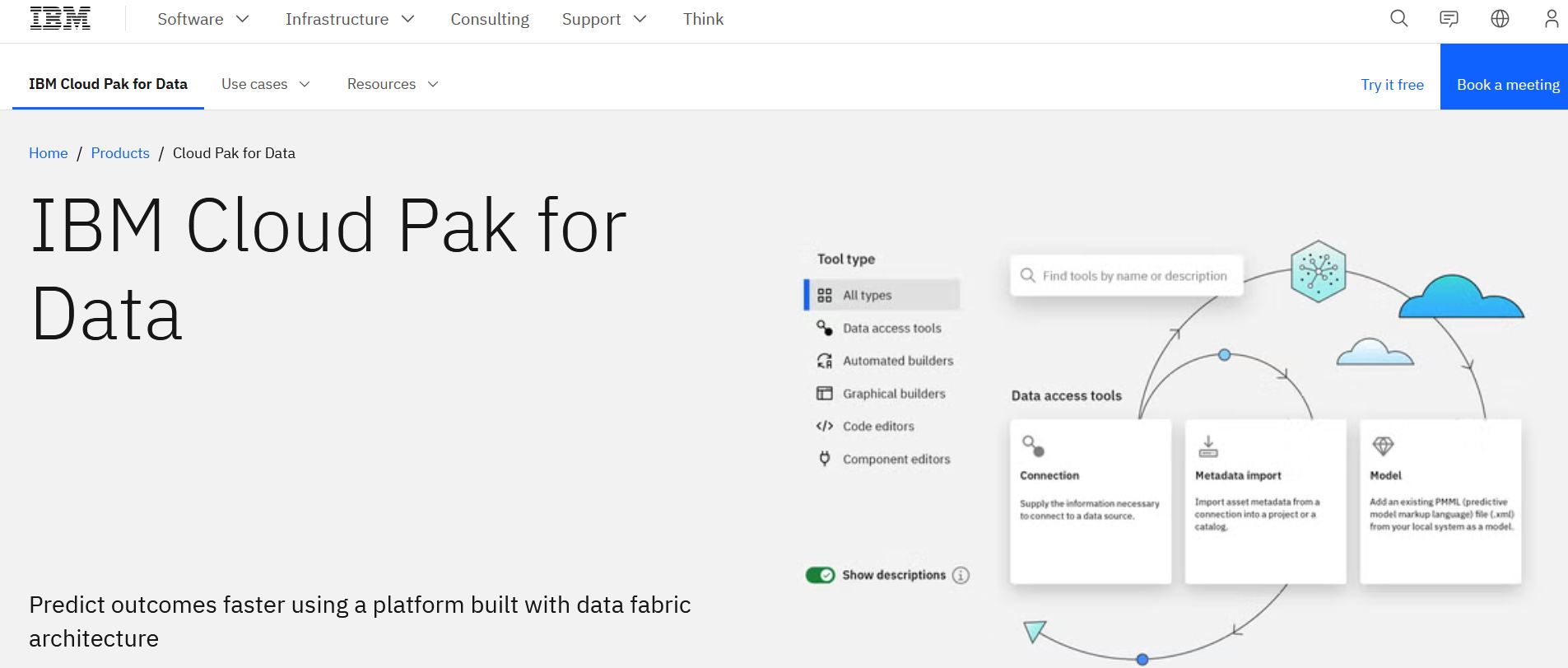Open the Connection tool card

point(1091,502)
